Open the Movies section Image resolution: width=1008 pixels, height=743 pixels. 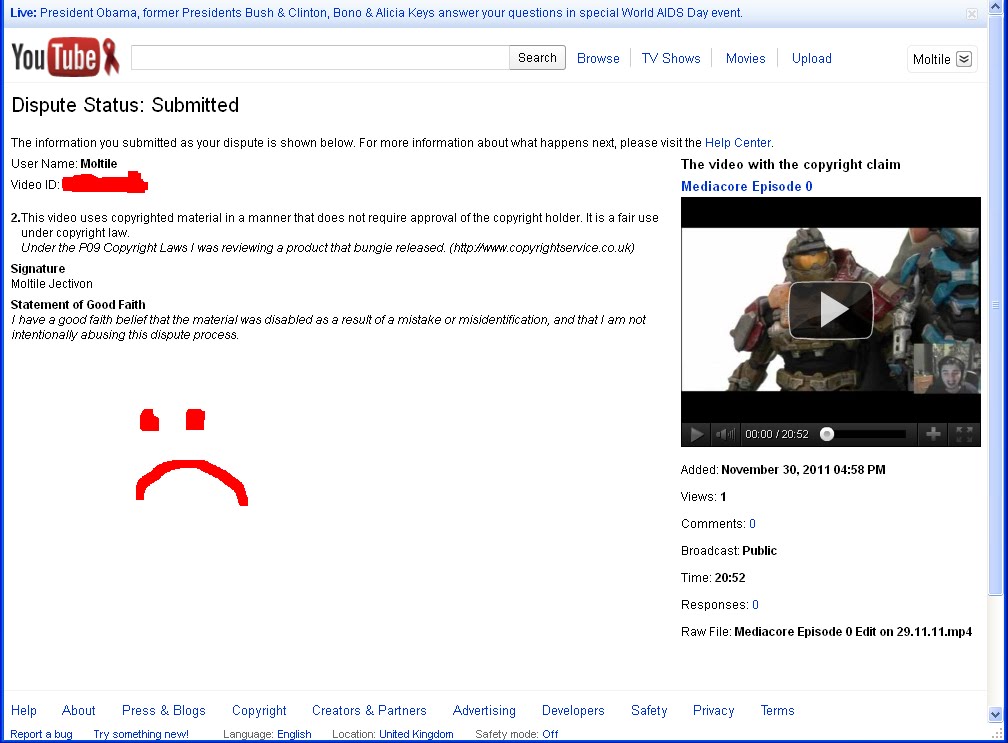(x=745, y=58)
